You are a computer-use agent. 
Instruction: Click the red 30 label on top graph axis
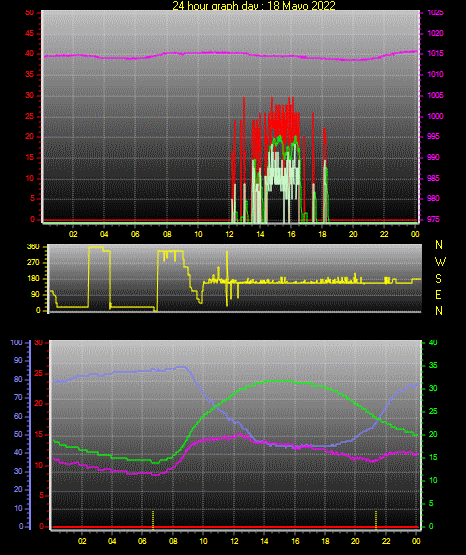(x=30, y=95)
